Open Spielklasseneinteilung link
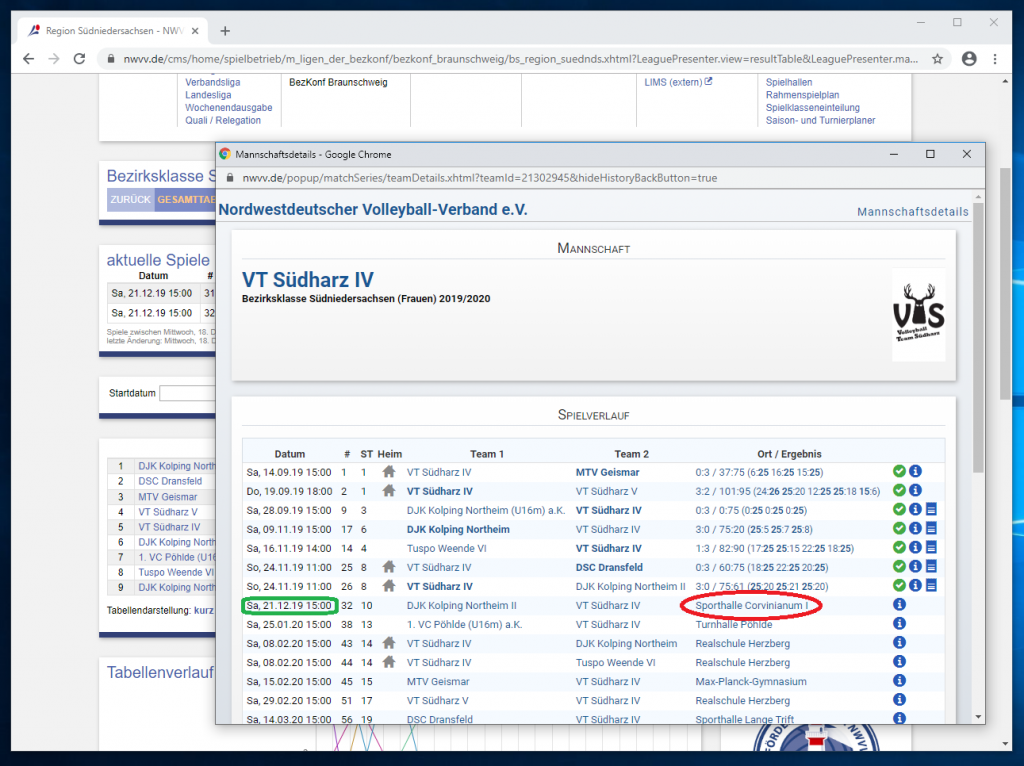This screenshot has width=1024, height=766. [x=812, y=108]
